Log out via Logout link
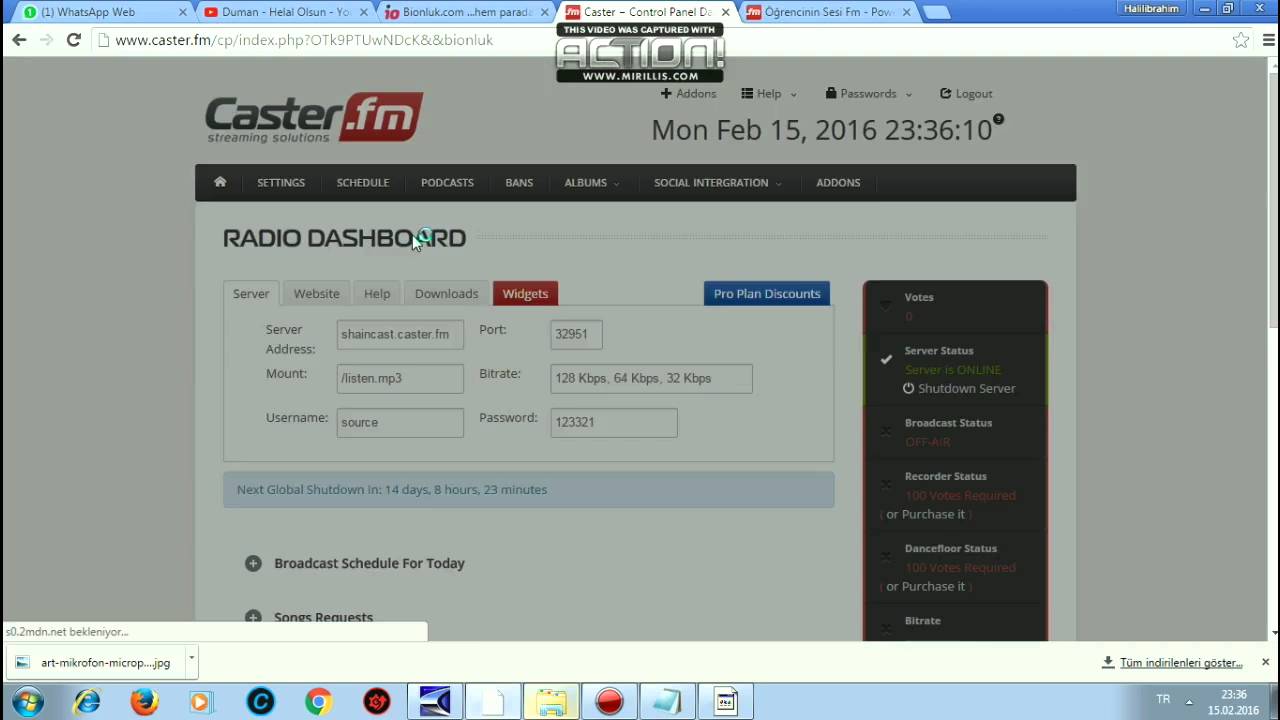 click(966, 93)
